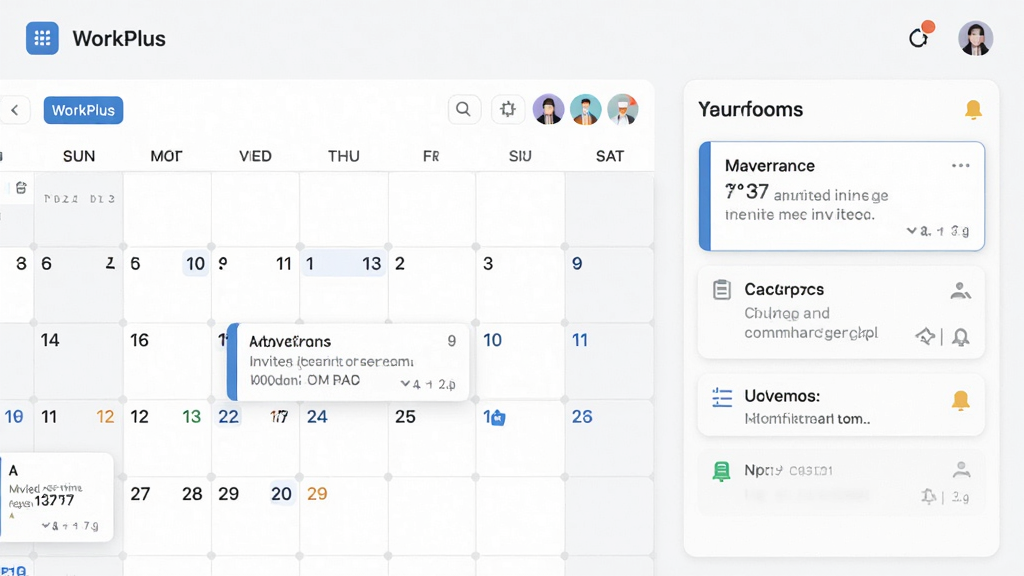Click the pin icon on CacGrpcs card

925,336
